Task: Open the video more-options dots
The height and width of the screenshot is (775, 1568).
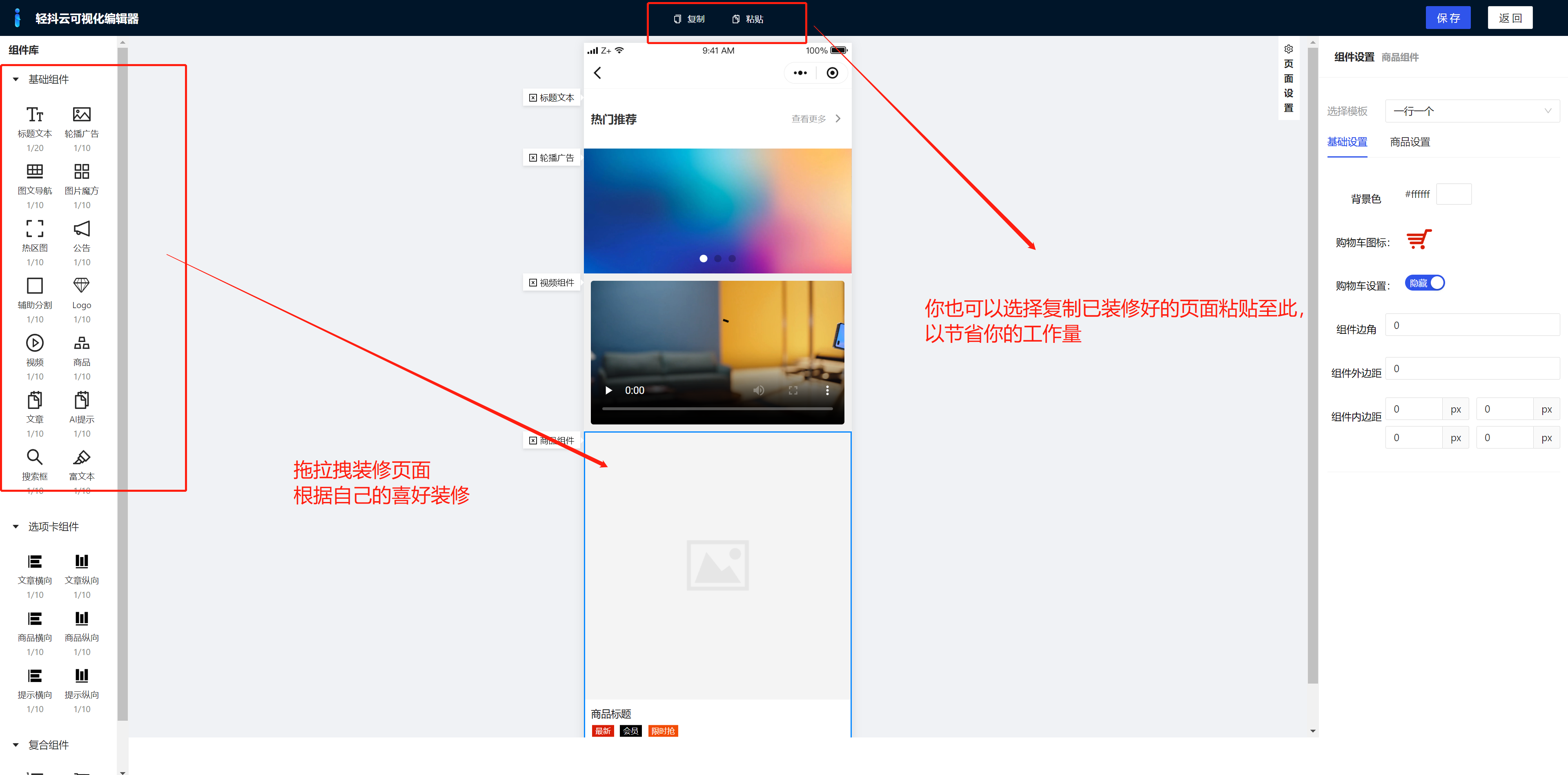Action: point(826,390)
